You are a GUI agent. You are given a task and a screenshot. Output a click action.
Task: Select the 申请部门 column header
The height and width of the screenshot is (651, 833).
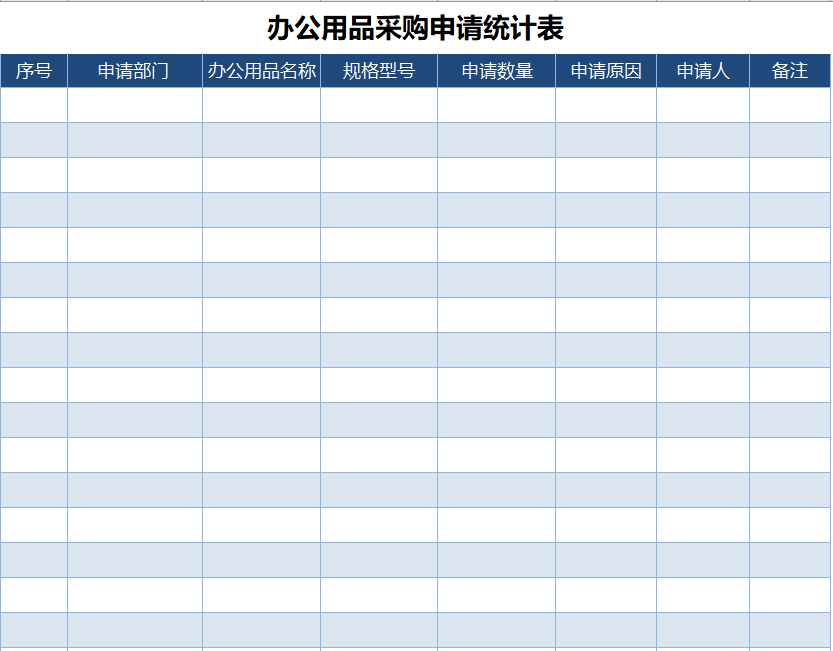pos(132,71)
